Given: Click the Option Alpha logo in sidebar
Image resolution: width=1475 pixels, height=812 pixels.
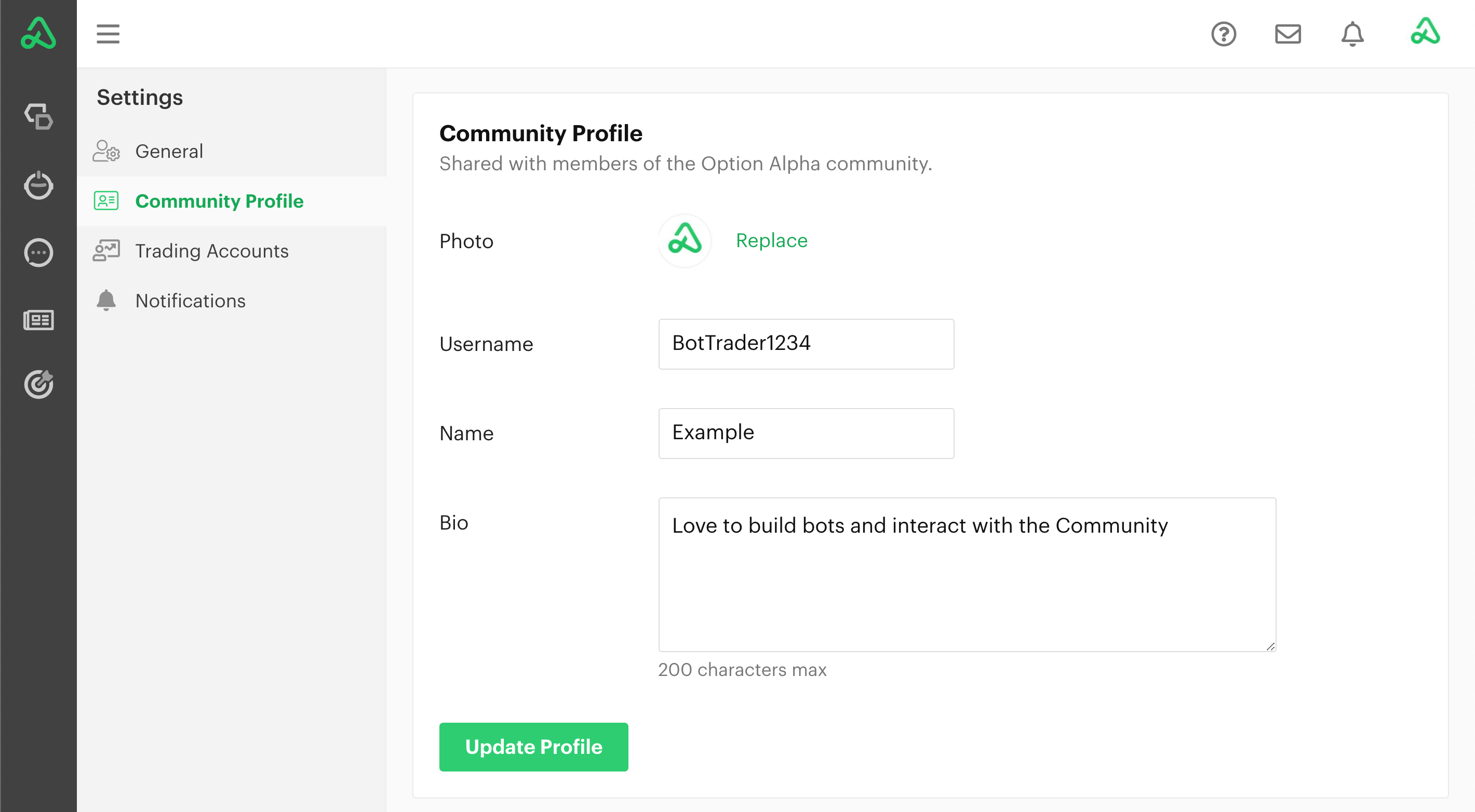Looking at the screenshot, I should [38, 33].
